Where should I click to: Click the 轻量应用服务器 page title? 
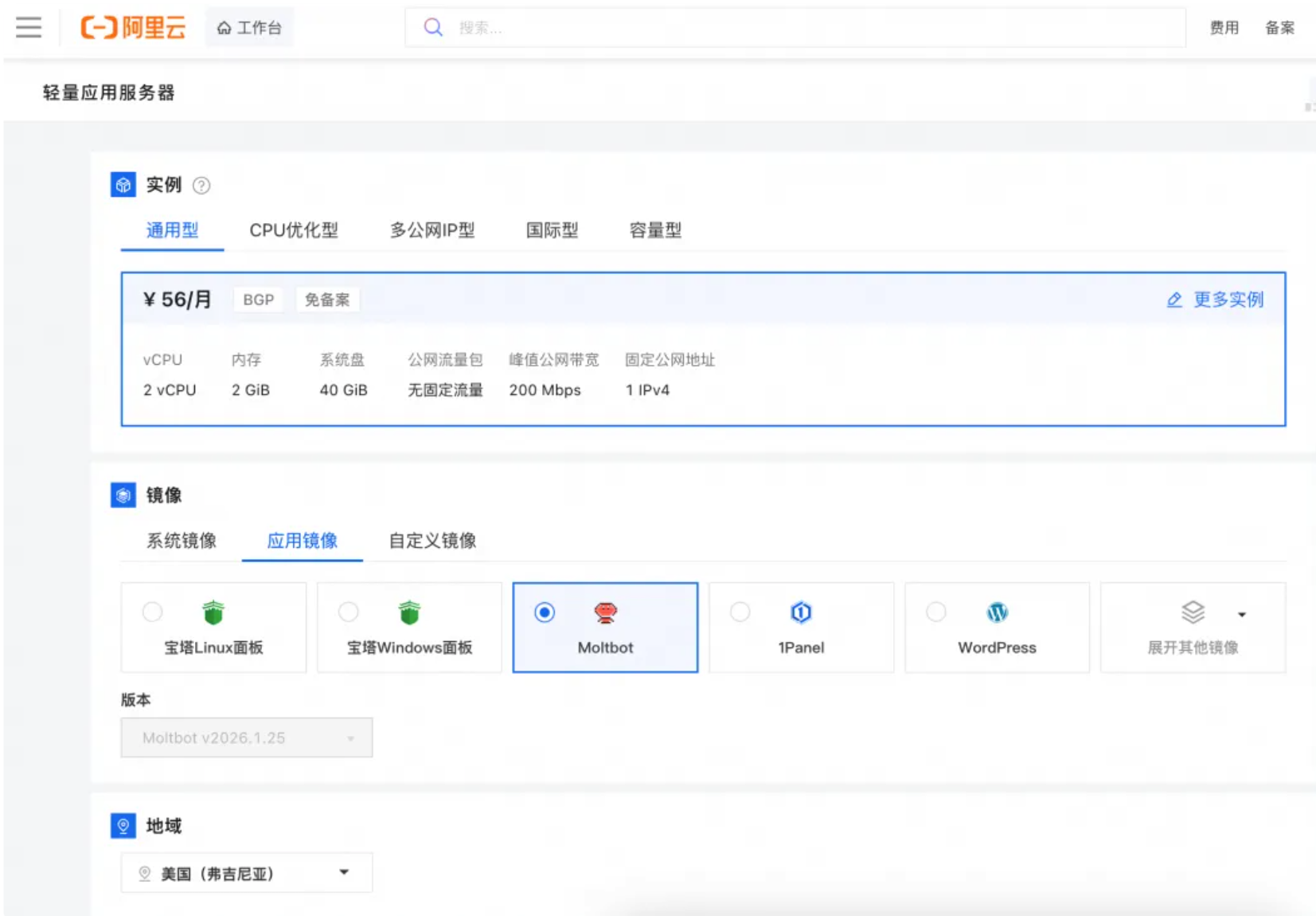click(x=108, y=92)
